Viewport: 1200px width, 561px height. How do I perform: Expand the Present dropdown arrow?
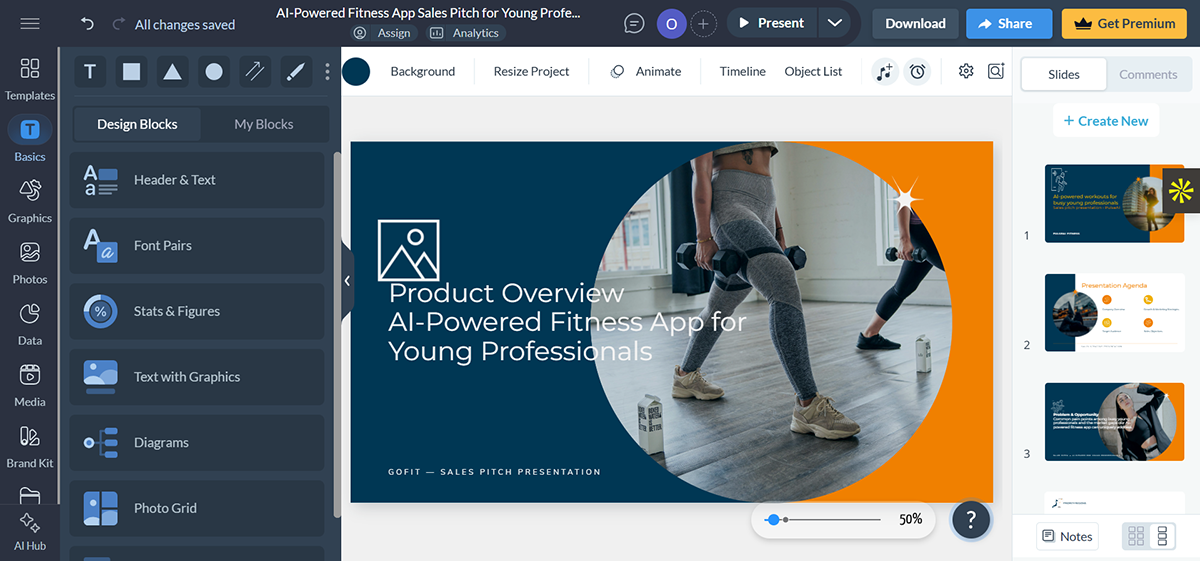tap(835, 24)
